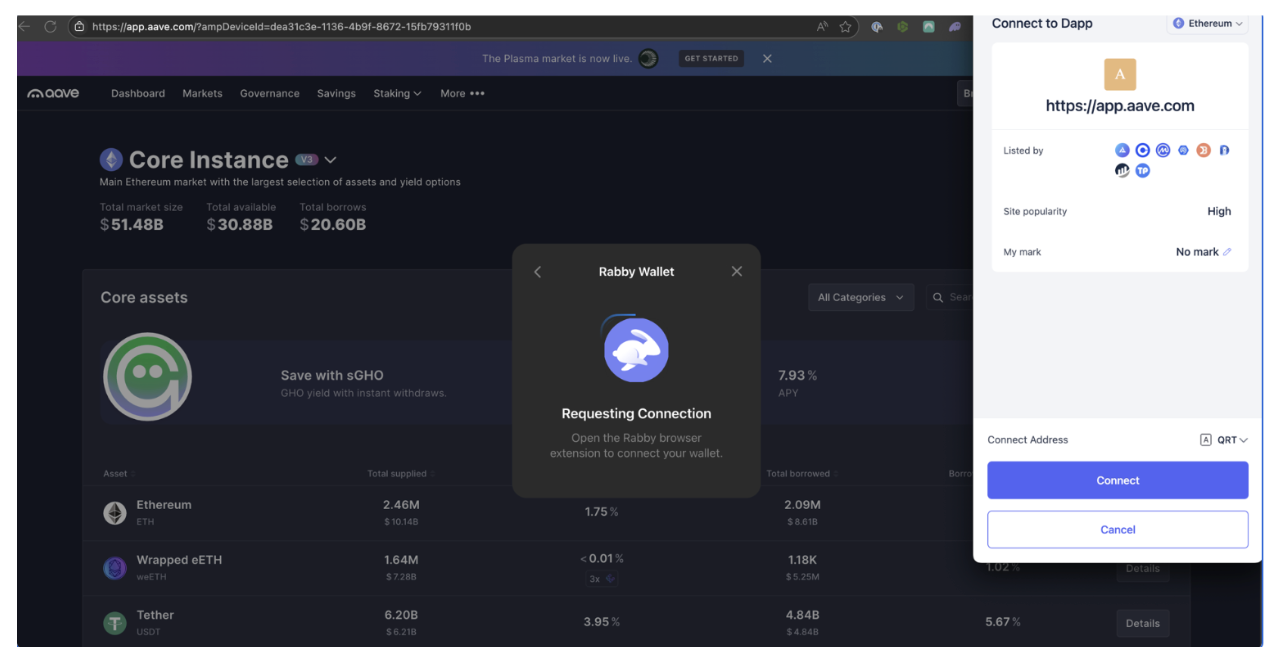Open the Markets menu item

coord(202,93)
